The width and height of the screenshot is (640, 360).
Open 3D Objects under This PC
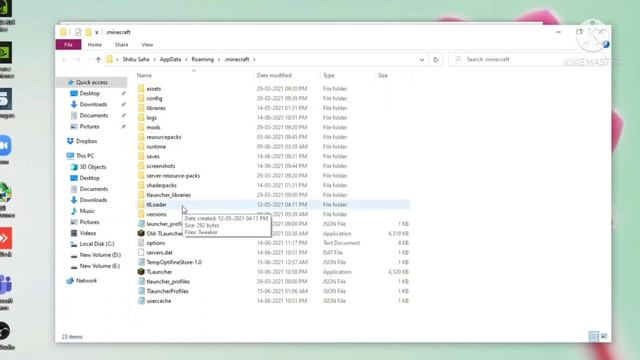click(x=93, y=167)
